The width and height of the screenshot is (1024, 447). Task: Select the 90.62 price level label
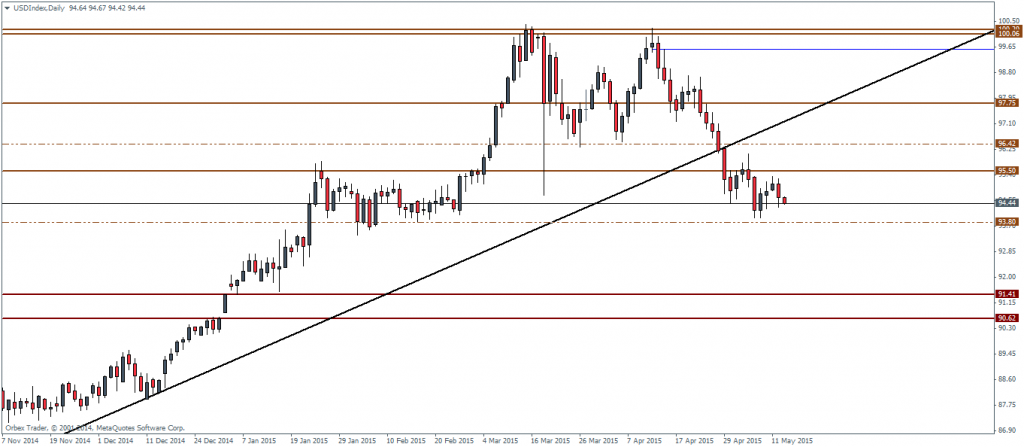1007,318
